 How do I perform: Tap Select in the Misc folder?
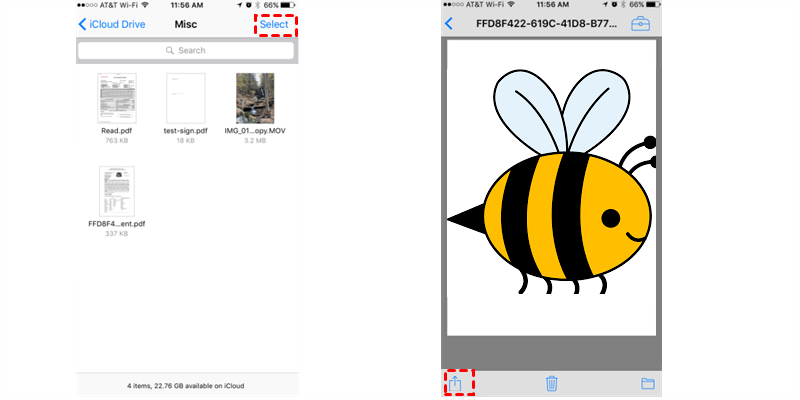(274, 24)
